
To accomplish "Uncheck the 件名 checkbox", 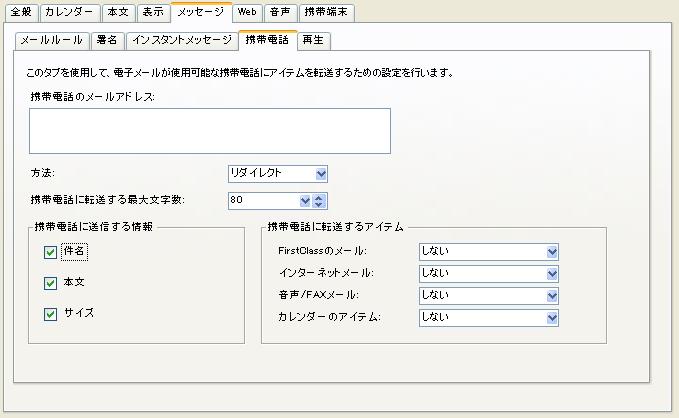I will [x=51, y=252].
